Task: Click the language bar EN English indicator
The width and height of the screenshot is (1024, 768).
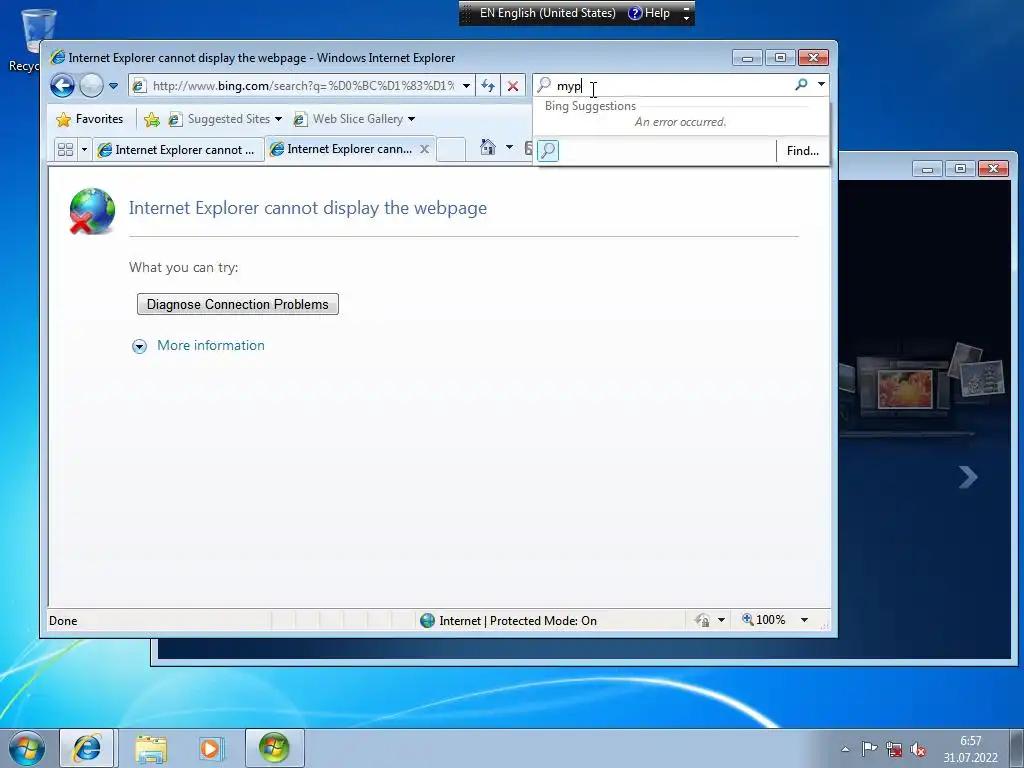Action: tap(547, 13)
